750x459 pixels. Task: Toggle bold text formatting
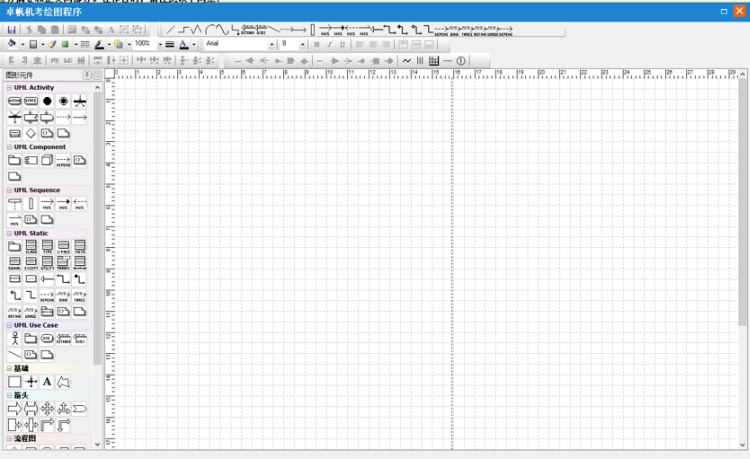coord(317,45)
